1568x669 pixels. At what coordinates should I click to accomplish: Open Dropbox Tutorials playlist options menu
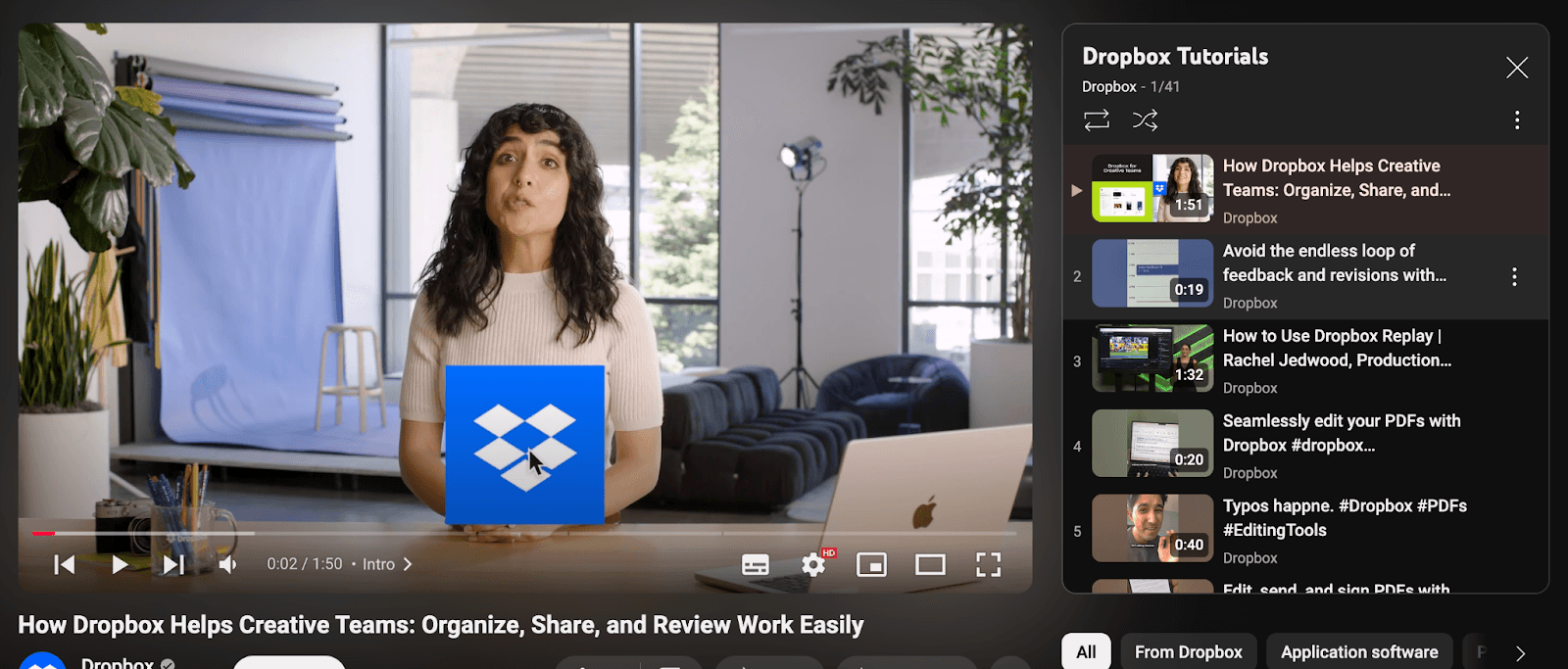(x=1517, y=119)
